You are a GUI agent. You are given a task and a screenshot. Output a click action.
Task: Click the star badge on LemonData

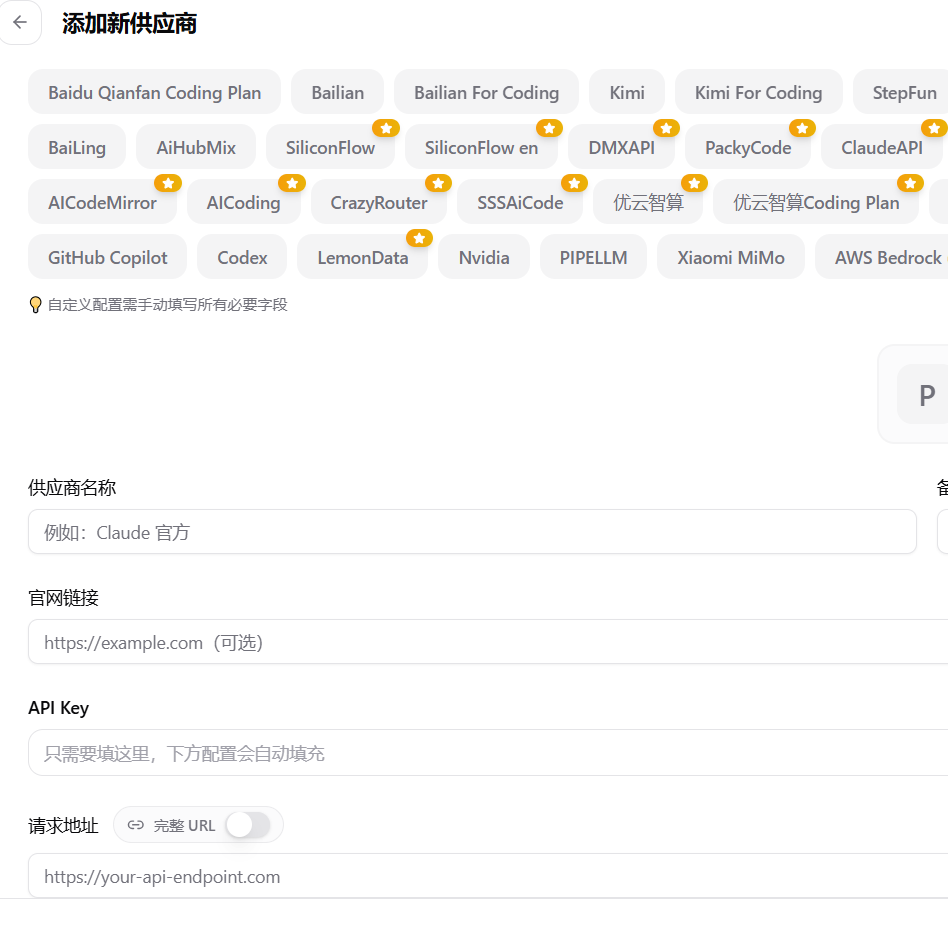419,238
